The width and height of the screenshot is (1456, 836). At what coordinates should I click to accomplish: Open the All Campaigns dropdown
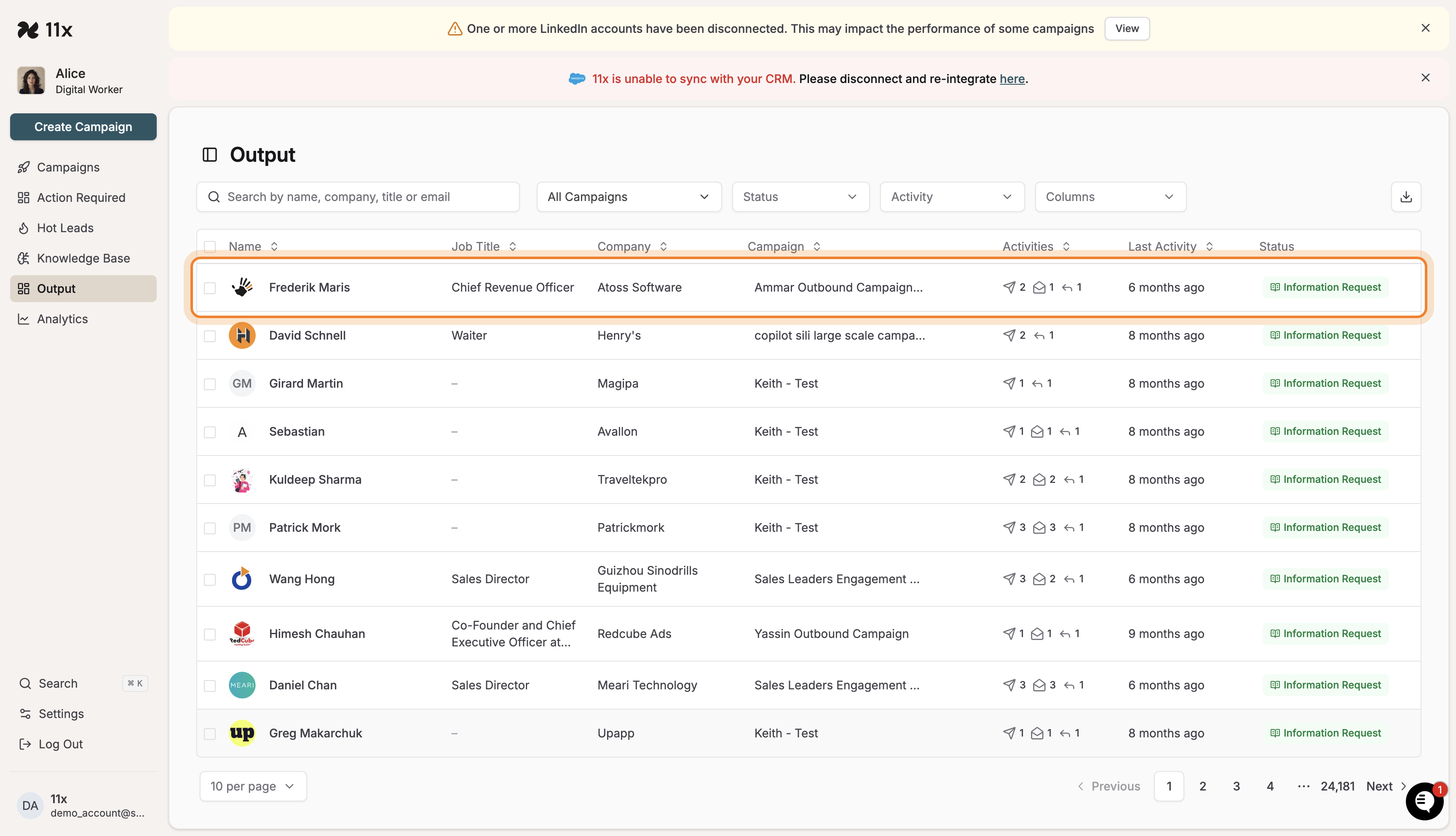pos(629,196)
